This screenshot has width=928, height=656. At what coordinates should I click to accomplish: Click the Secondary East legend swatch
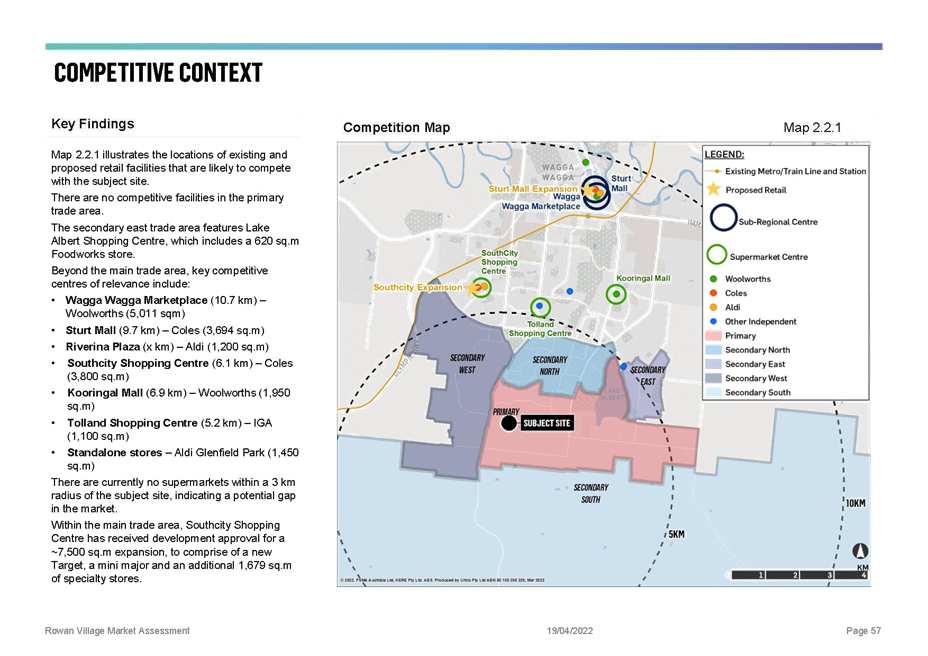(713, 364)
